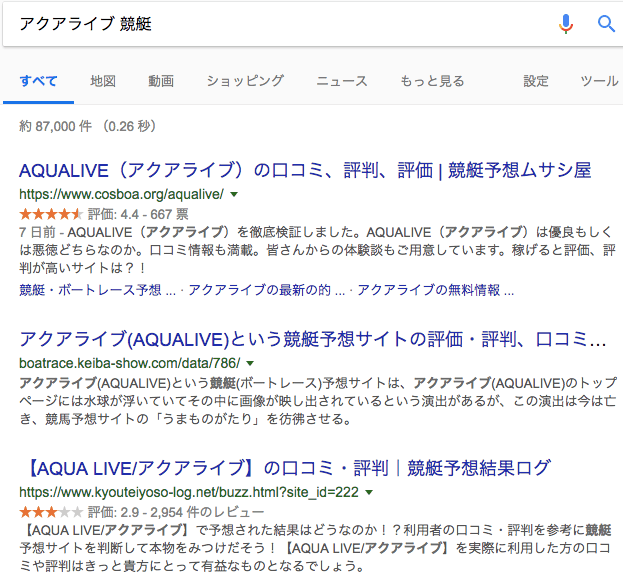
Task: Expand the arrow next to boatrace.keiba-show.com URL
Action: [250, 363]
